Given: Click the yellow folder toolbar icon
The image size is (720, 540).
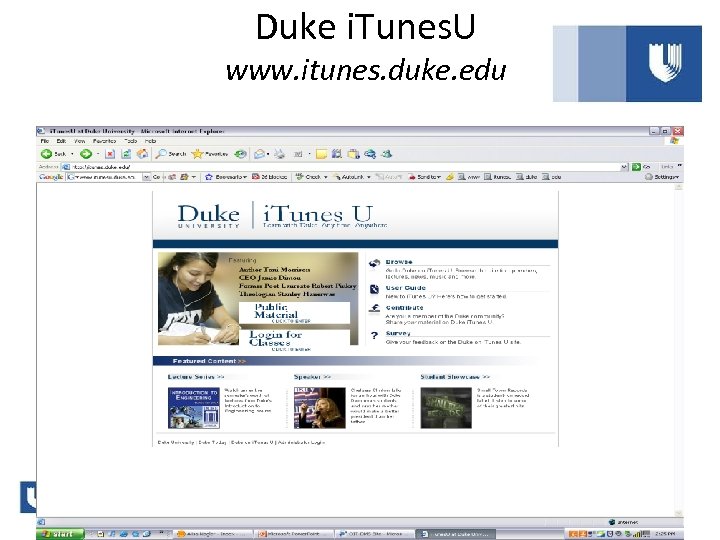Looking at the screenshot, I should [321, 154].
